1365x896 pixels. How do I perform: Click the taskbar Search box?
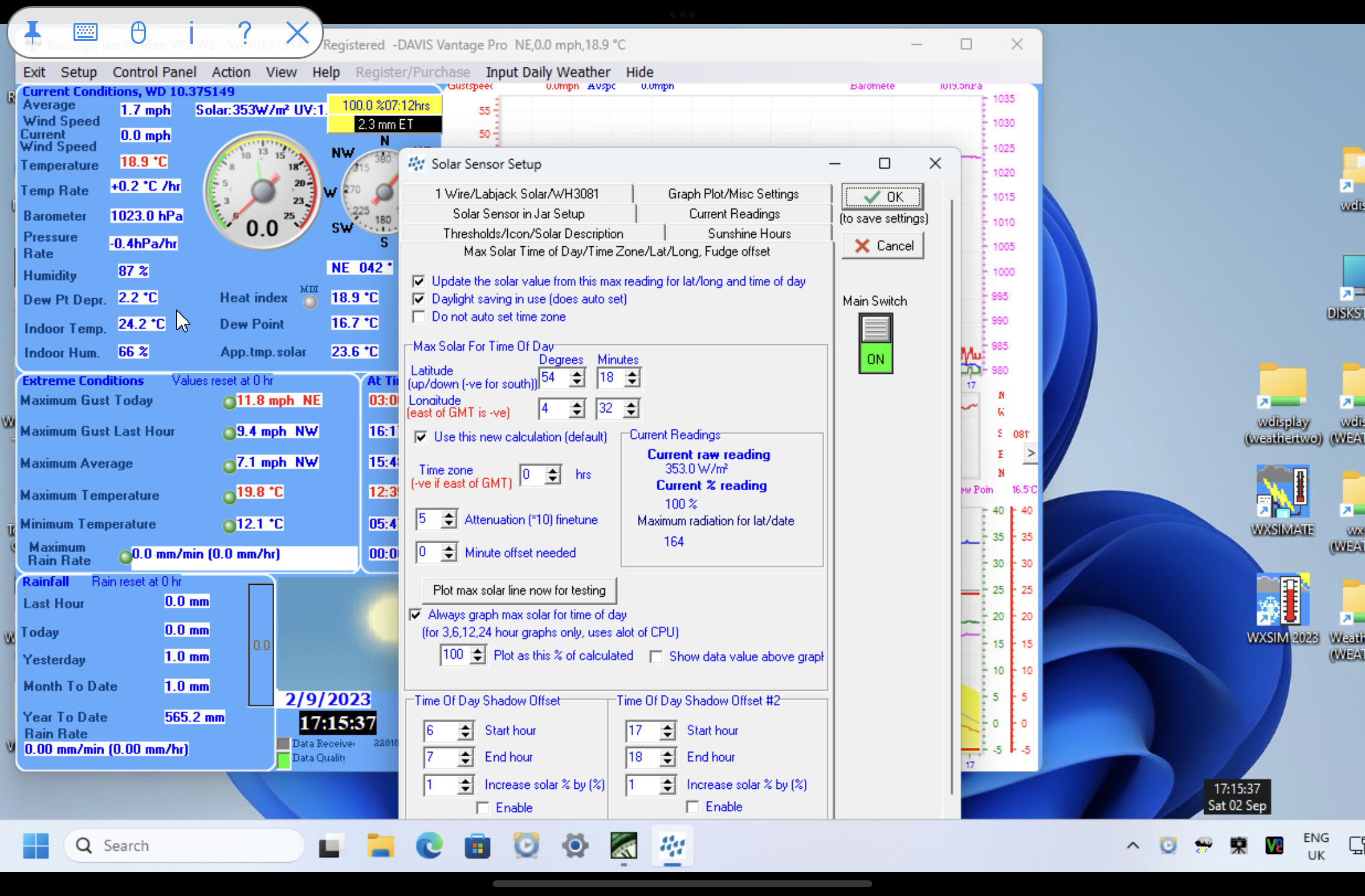click(x=184, y=845)
